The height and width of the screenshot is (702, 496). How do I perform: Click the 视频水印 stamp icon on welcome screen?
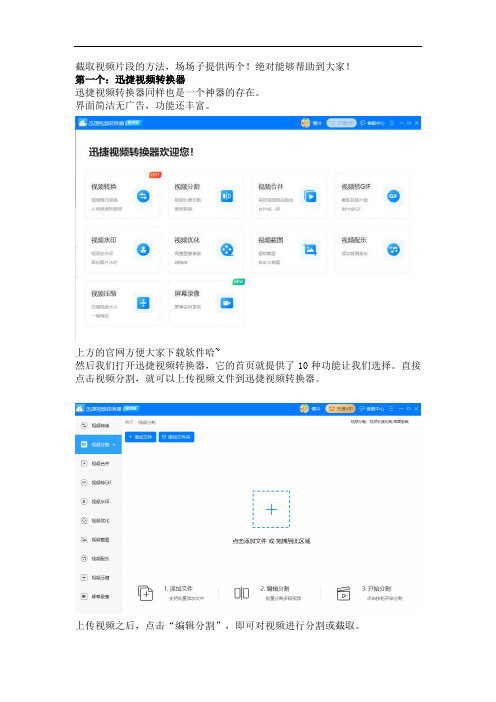143,249
